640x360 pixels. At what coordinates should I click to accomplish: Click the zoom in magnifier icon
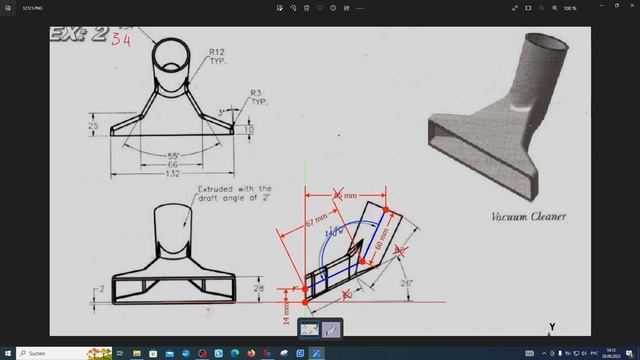[555, 8]
